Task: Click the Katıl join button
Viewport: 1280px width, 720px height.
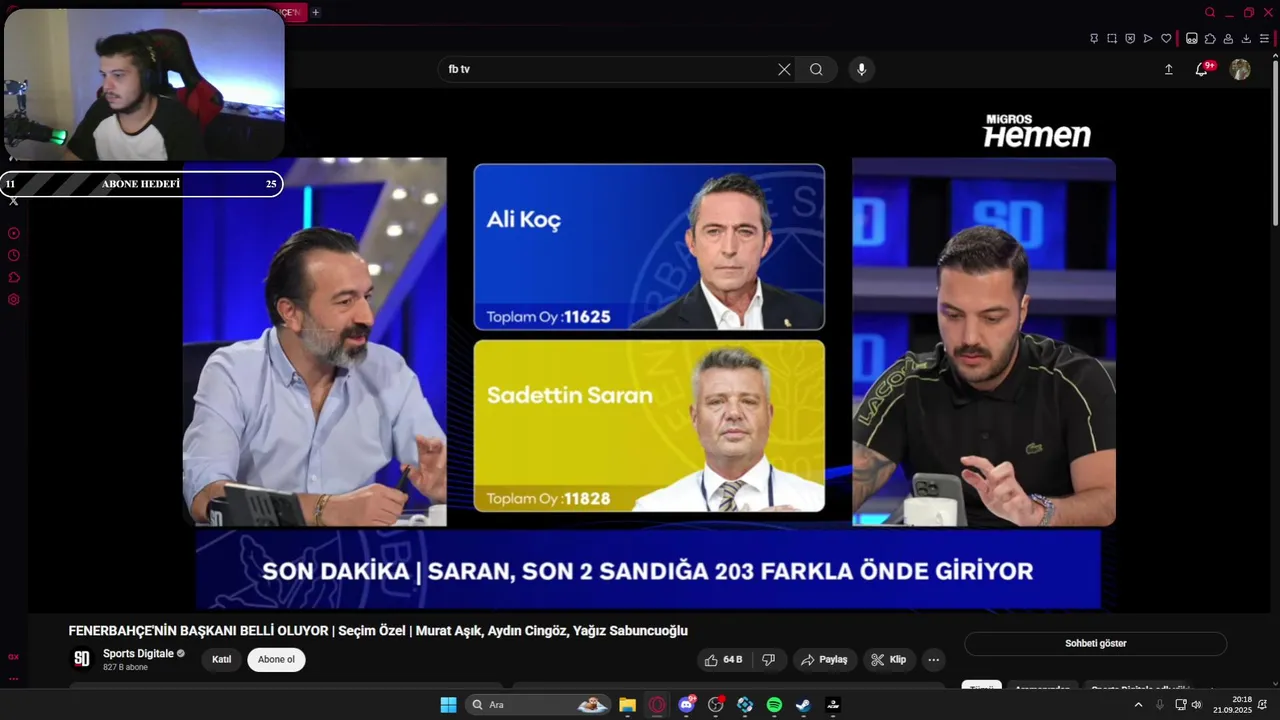Action: pos(221,660)
